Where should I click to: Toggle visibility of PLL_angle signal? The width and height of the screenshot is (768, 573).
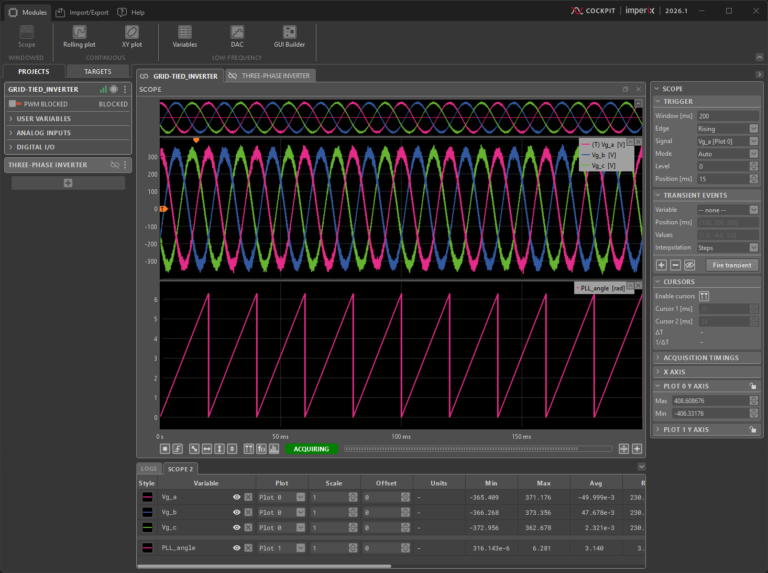tap(237, 548)
